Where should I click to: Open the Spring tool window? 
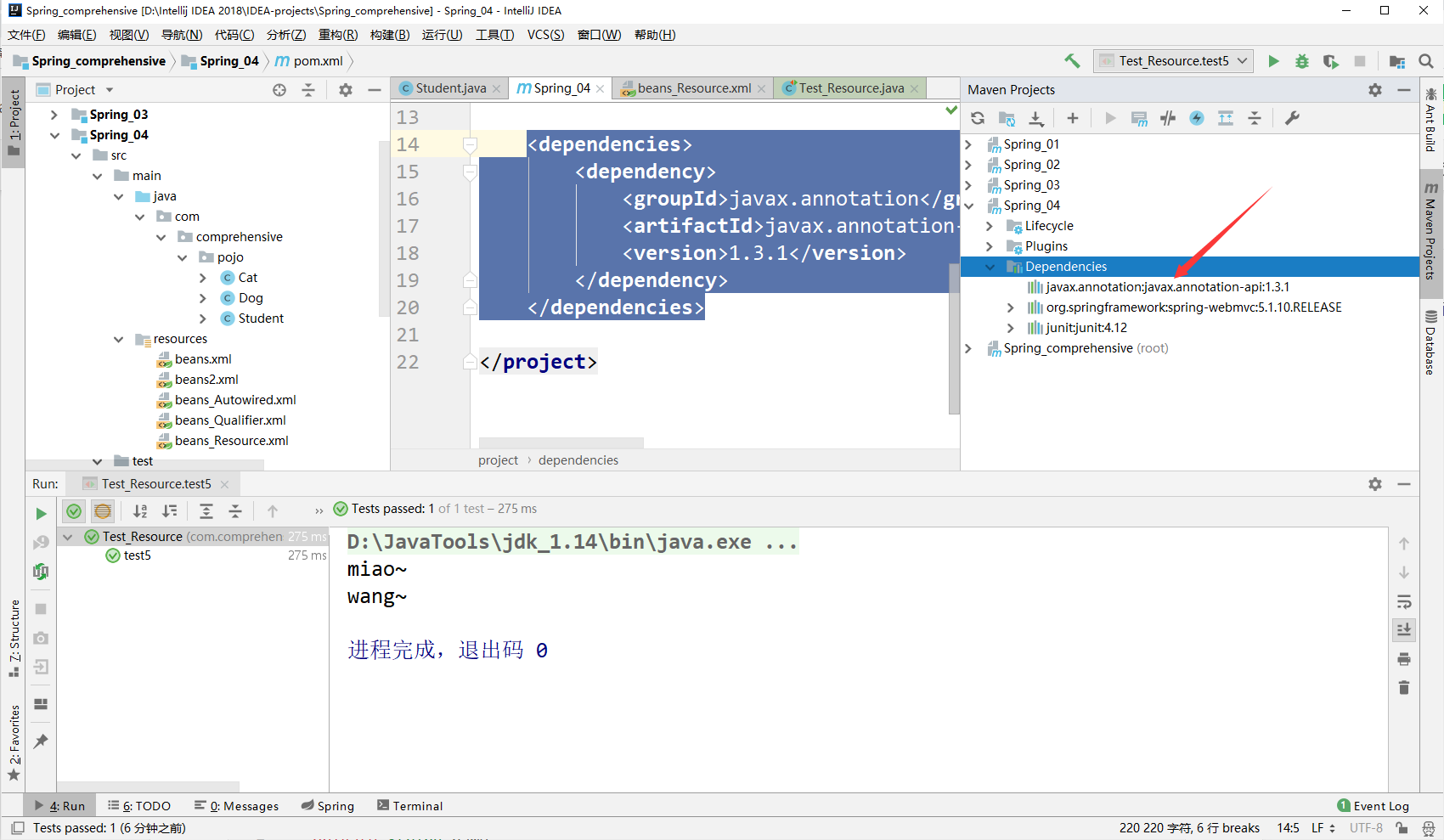click(x=328, y=806)
